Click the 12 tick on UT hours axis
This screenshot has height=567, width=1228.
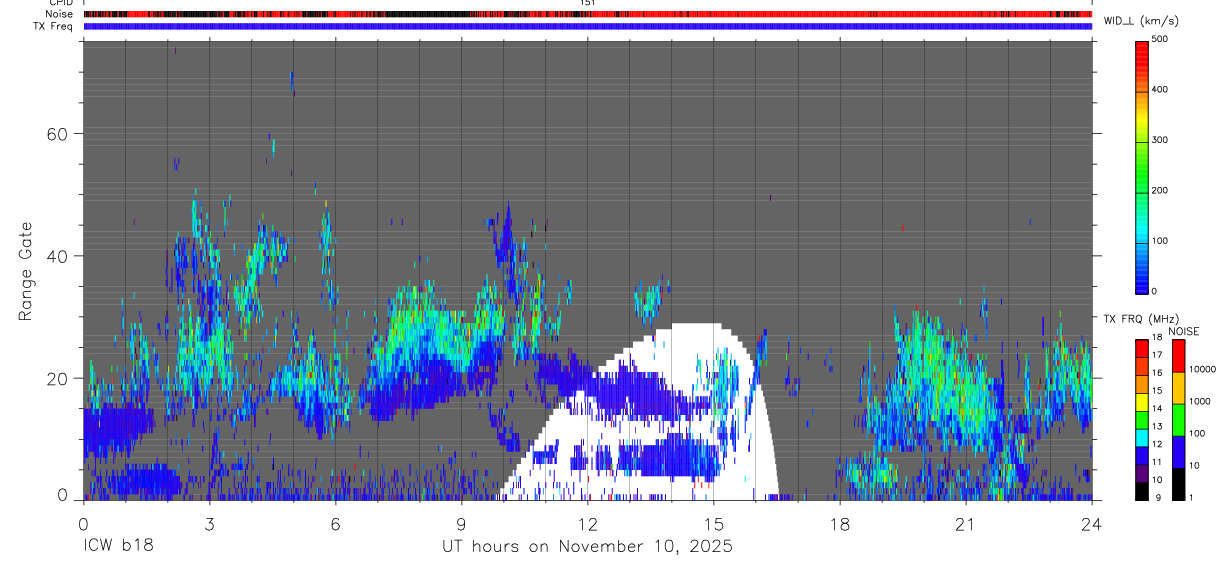click(587, 523)
